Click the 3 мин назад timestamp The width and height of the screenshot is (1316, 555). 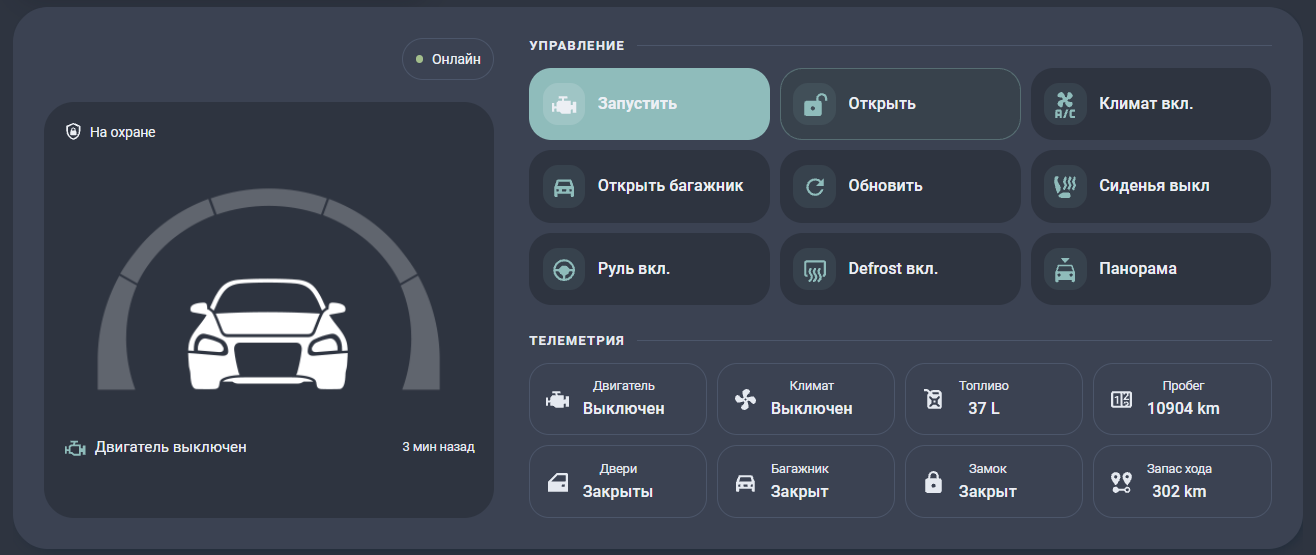click(x=438, y=447)
